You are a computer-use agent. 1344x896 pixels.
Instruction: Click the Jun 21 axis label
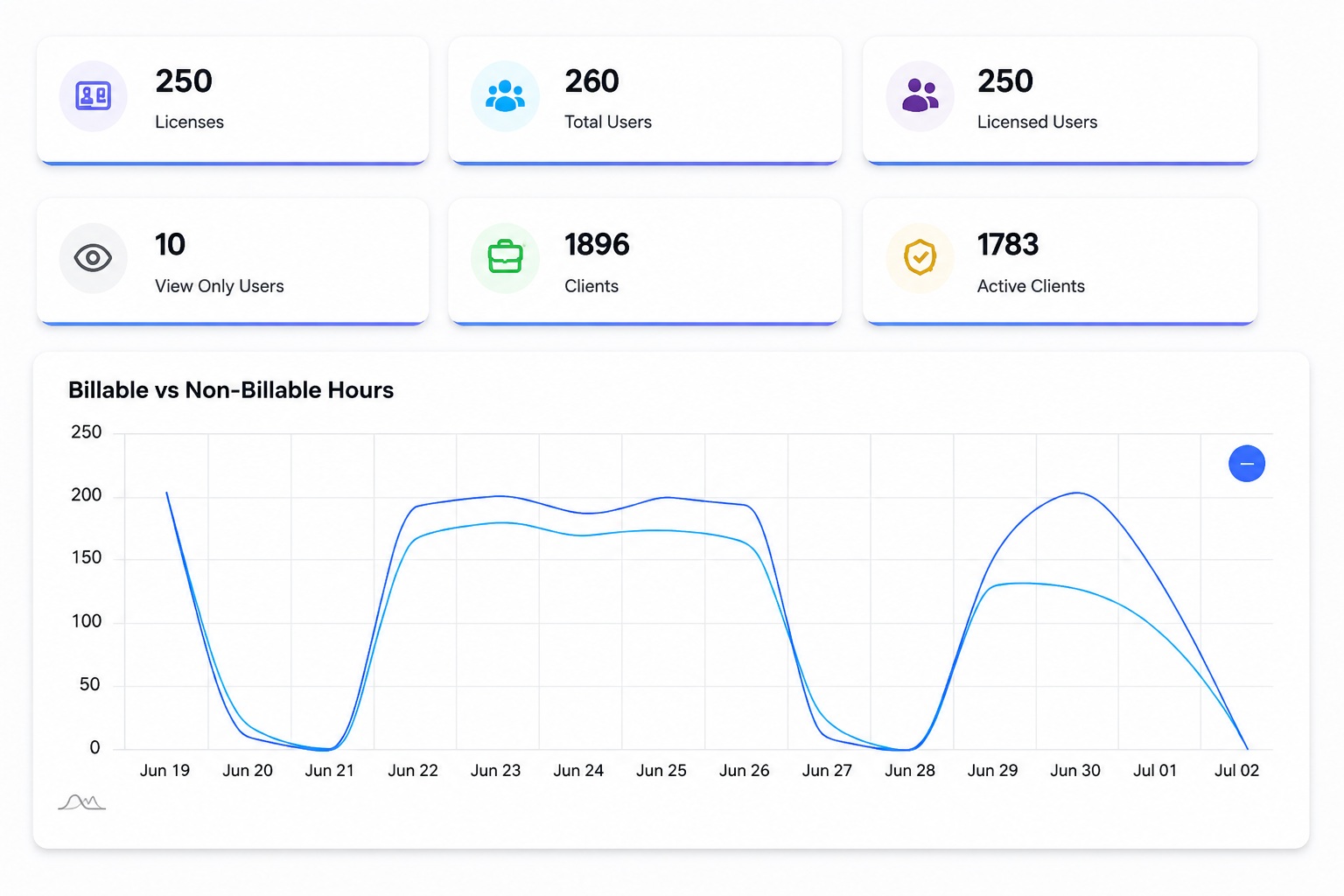[x=330, y=771]
